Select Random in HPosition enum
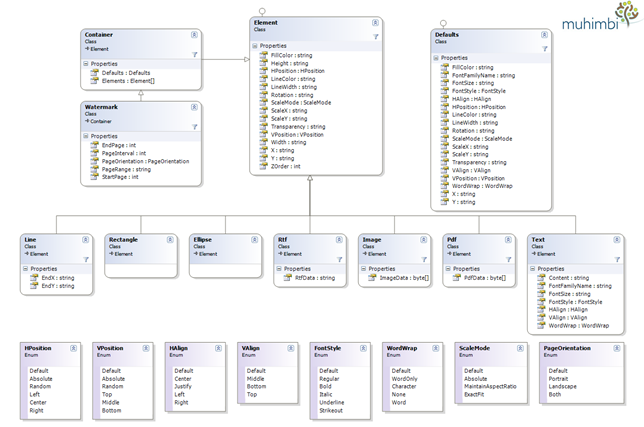Screen dimensions: 644x427 tap(40, 386)
